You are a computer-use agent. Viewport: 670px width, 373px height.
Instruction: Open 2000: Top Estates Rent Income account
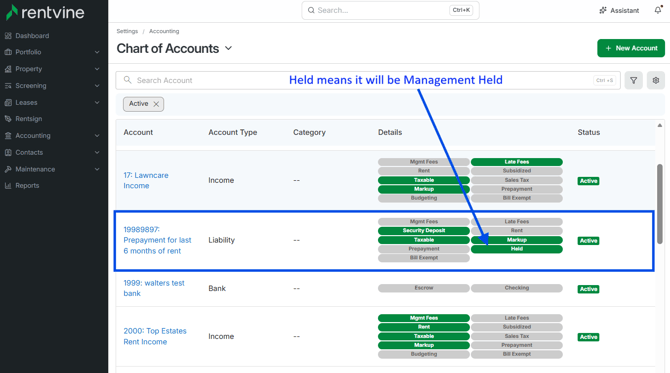(155, 336)
